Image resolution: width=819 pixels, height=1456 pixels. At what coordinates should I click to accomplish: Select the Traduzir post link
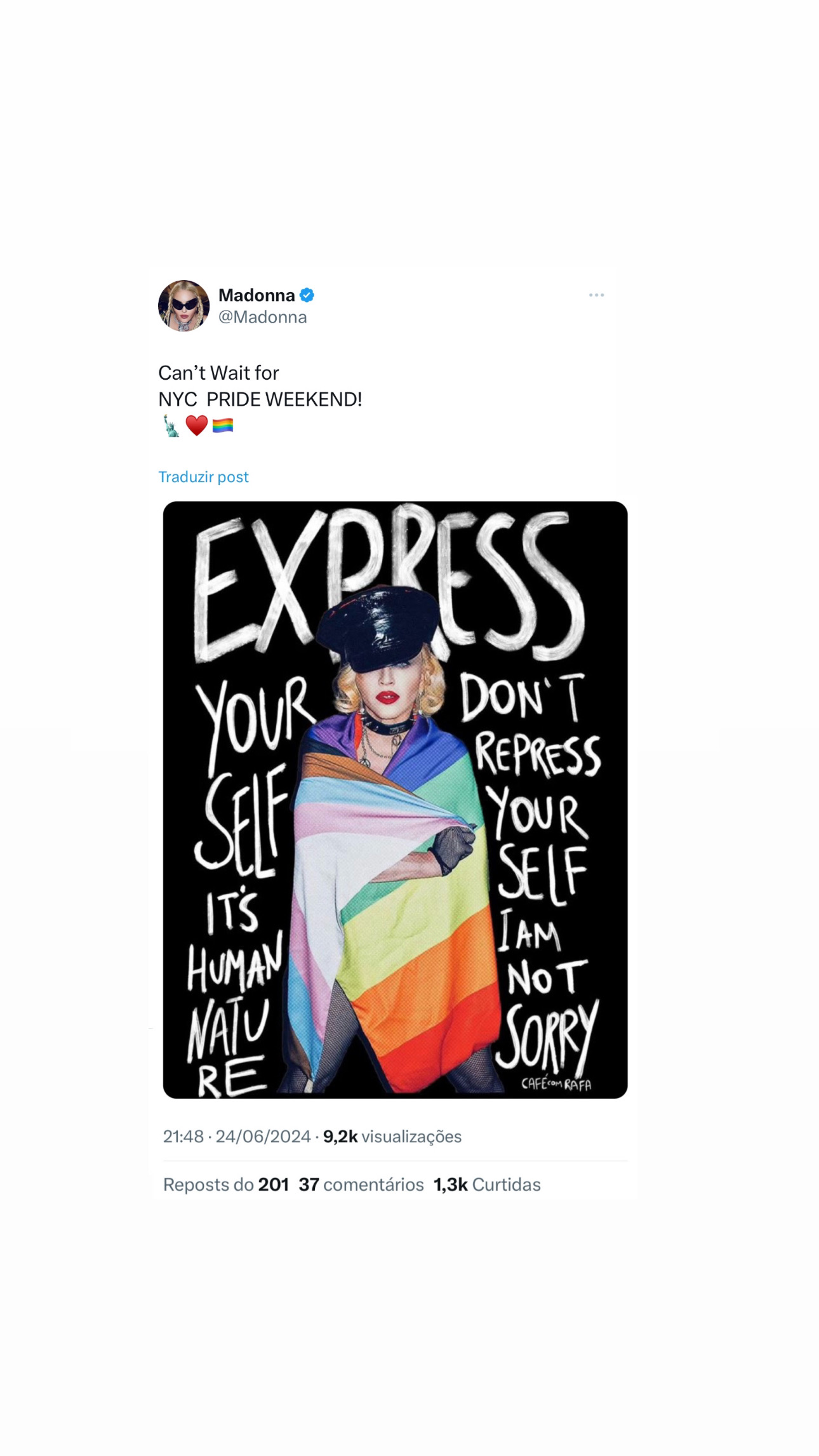point(203,477)
